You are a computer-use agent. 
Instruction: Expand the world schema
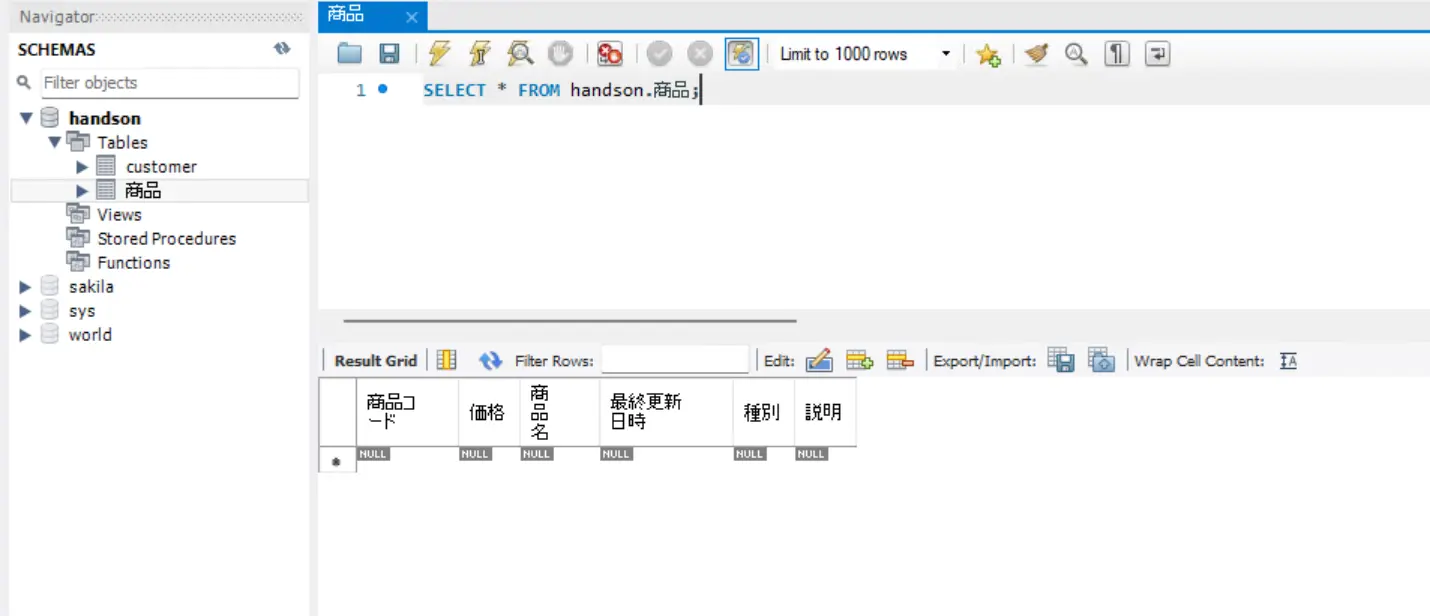pyautogui.click(x=26, y=335)
